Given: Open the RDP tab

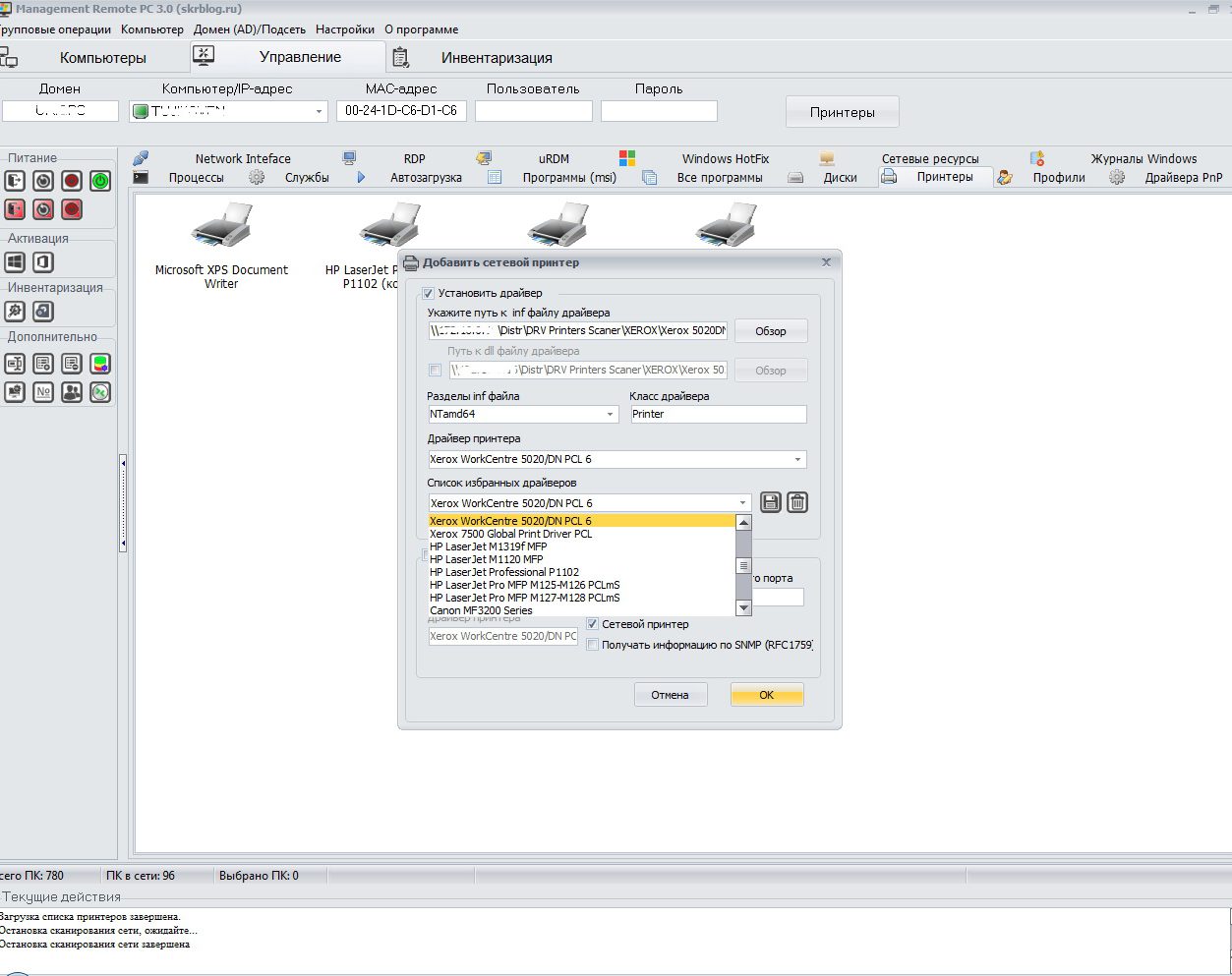Looking at the screenshot, I should (414, 158).
